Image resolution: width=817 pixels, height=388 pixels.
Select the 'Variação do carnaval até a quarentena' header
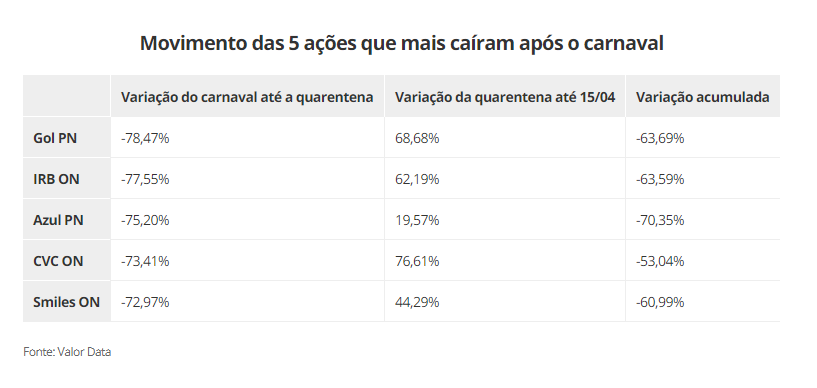[247, 97]
